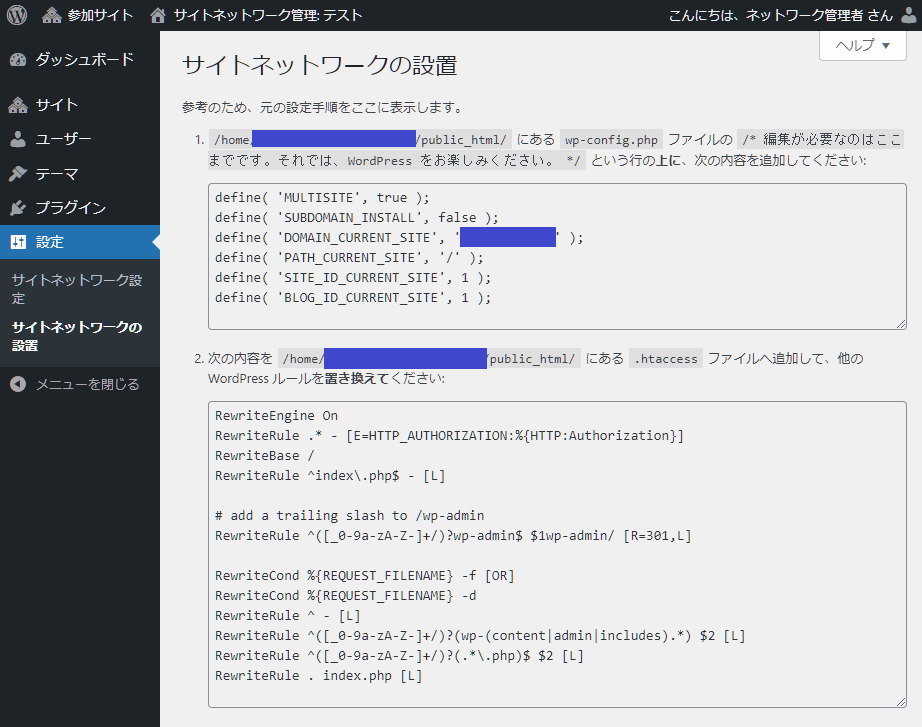This screenshot has height=727, width=922.
Task: Click the .htaccess textarea resize handle
Action: click(901, 702)
